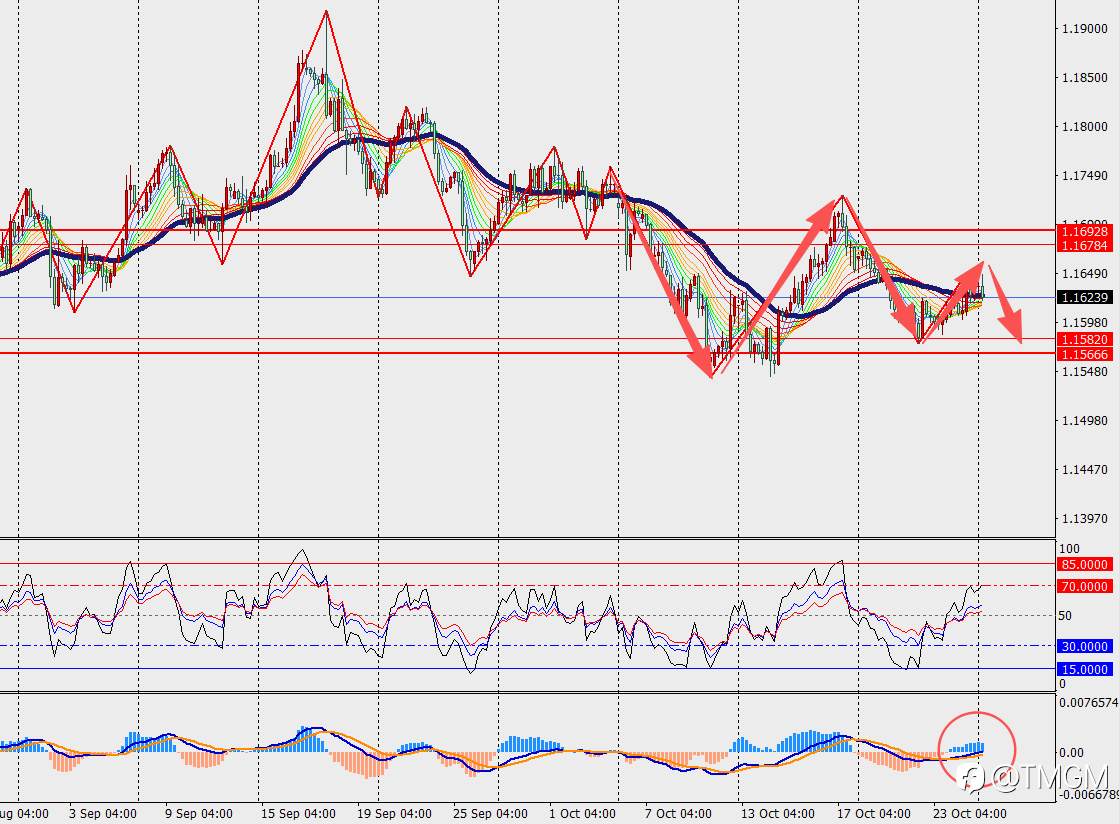Click the 15 Sep 04:00 time label
The image size is (1120, 824).
point(298,813)
